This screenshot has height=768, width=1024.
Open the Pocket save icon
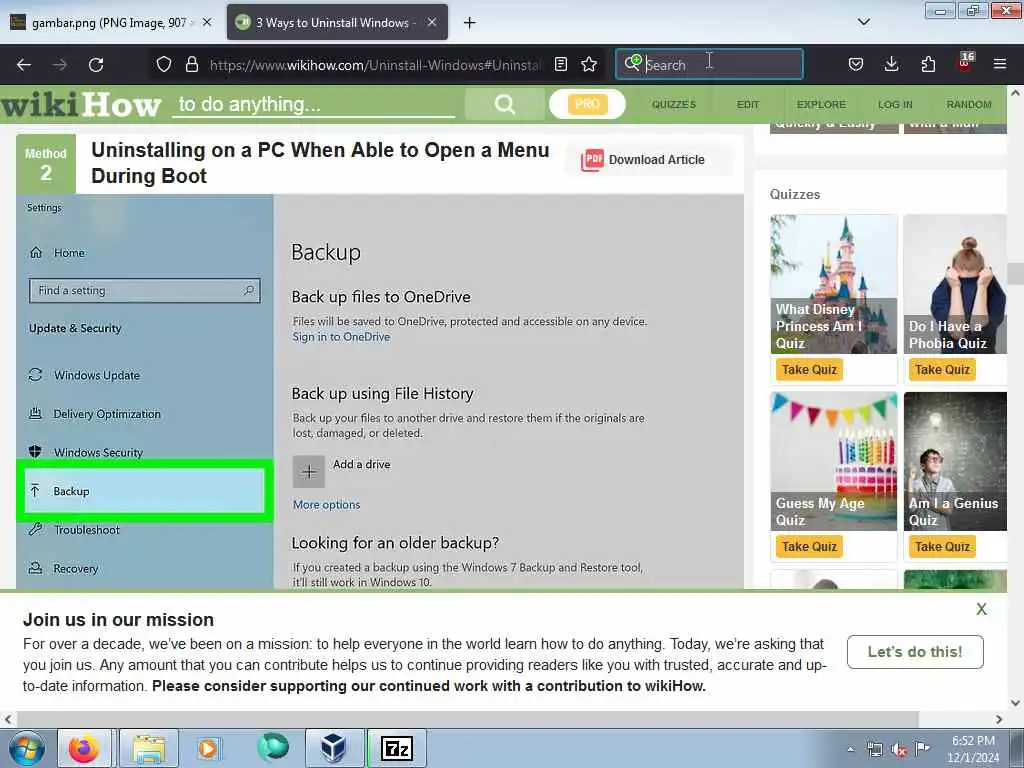856,64
